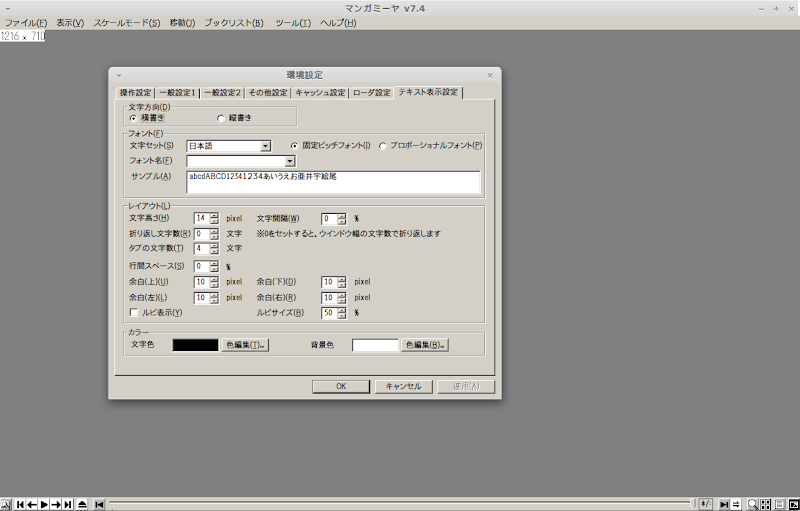Click the white 背景色 color swatch
Viewport: 800px width, 511px height.
tap(375, 345)
